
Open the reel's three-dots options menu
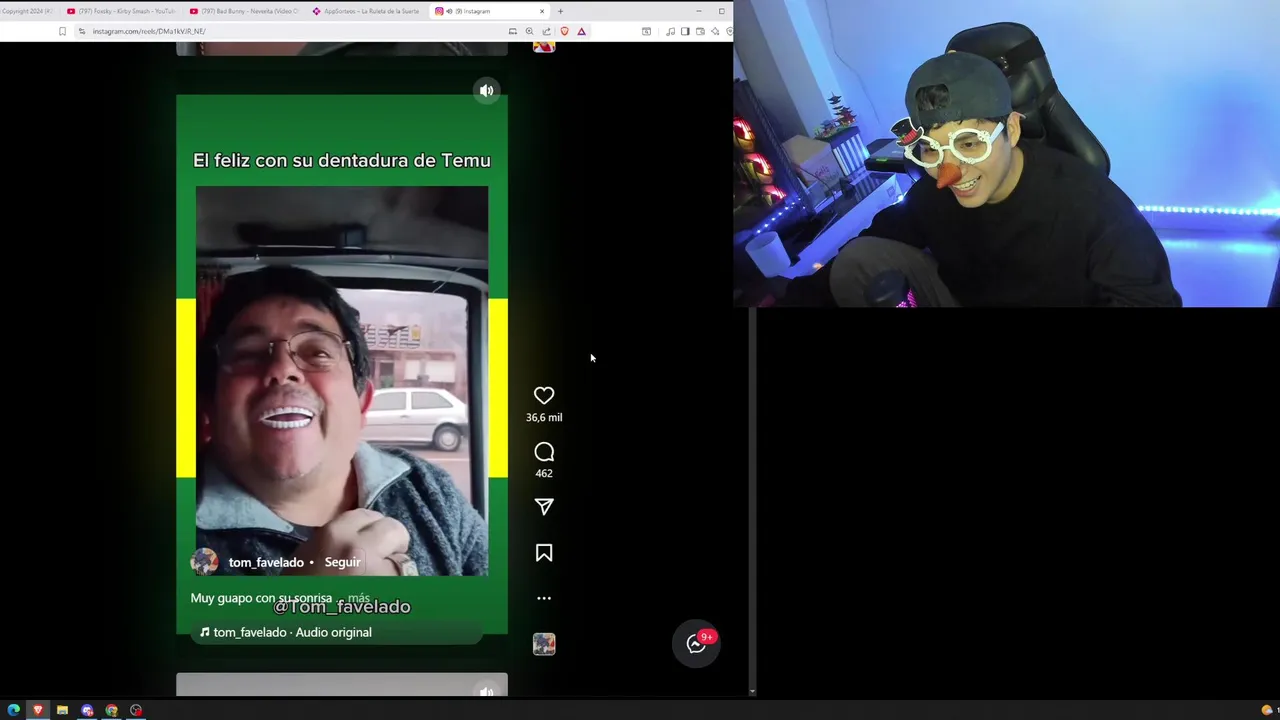(x=544, y=598)
